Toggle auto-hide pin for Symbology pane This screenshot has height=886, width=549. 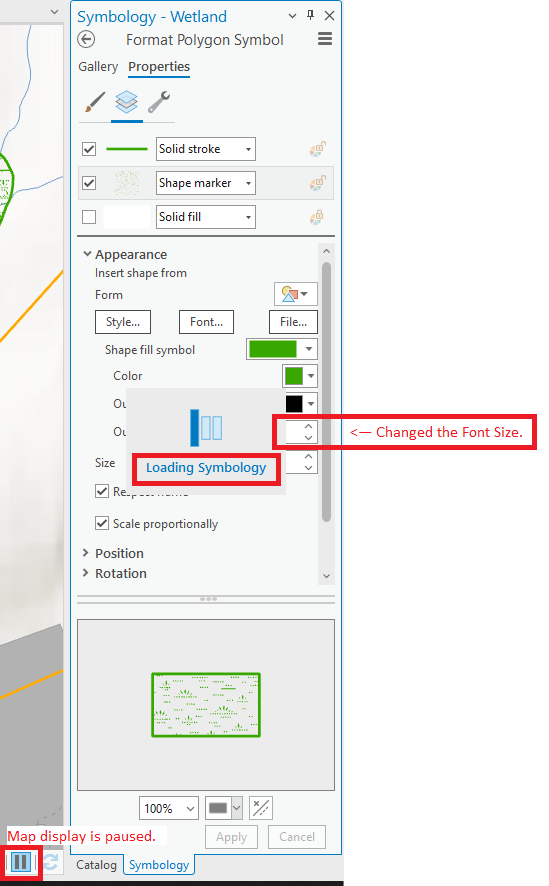click(x=310, y=15)
